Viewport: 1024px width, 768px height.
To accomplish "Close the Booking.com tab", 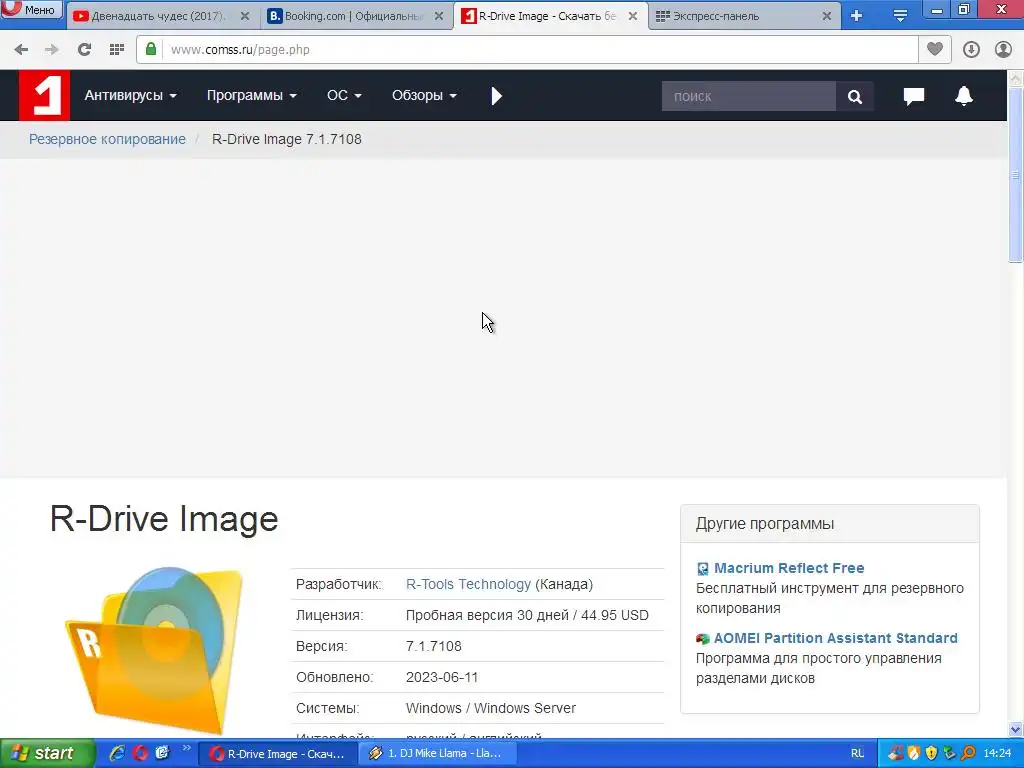I will pyautogui.click(x=440, y=16).
